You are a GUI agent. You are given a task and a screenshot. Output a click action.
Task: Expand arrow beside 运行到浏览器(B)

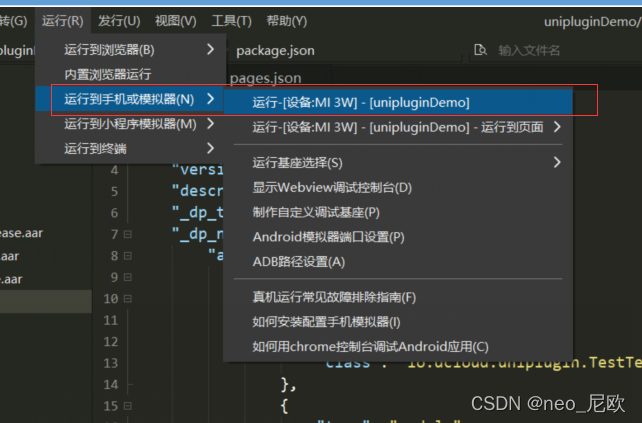[210, 50]
